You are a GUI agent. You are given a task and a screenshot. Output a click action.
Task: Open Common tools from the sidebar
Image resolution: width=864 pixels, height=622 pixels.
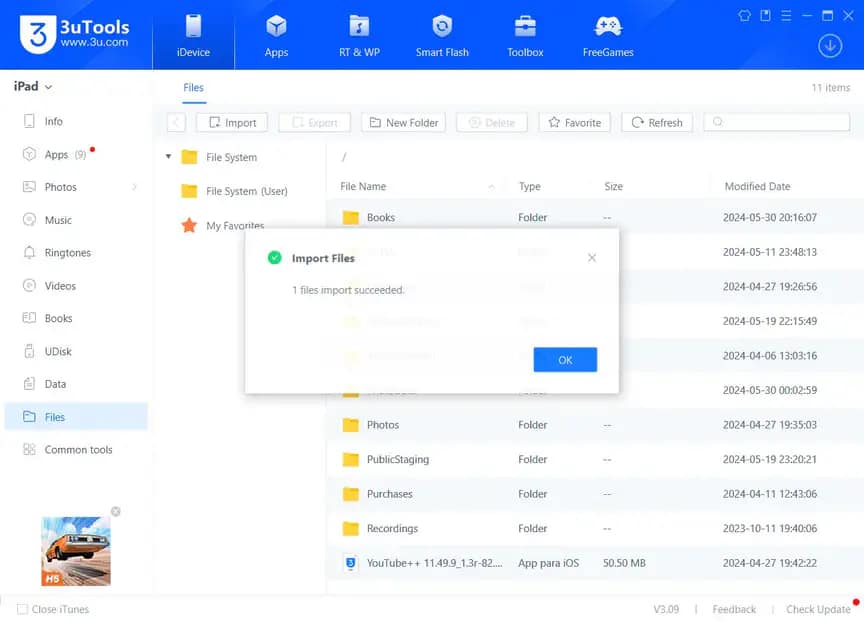click(x=75, y=449)
